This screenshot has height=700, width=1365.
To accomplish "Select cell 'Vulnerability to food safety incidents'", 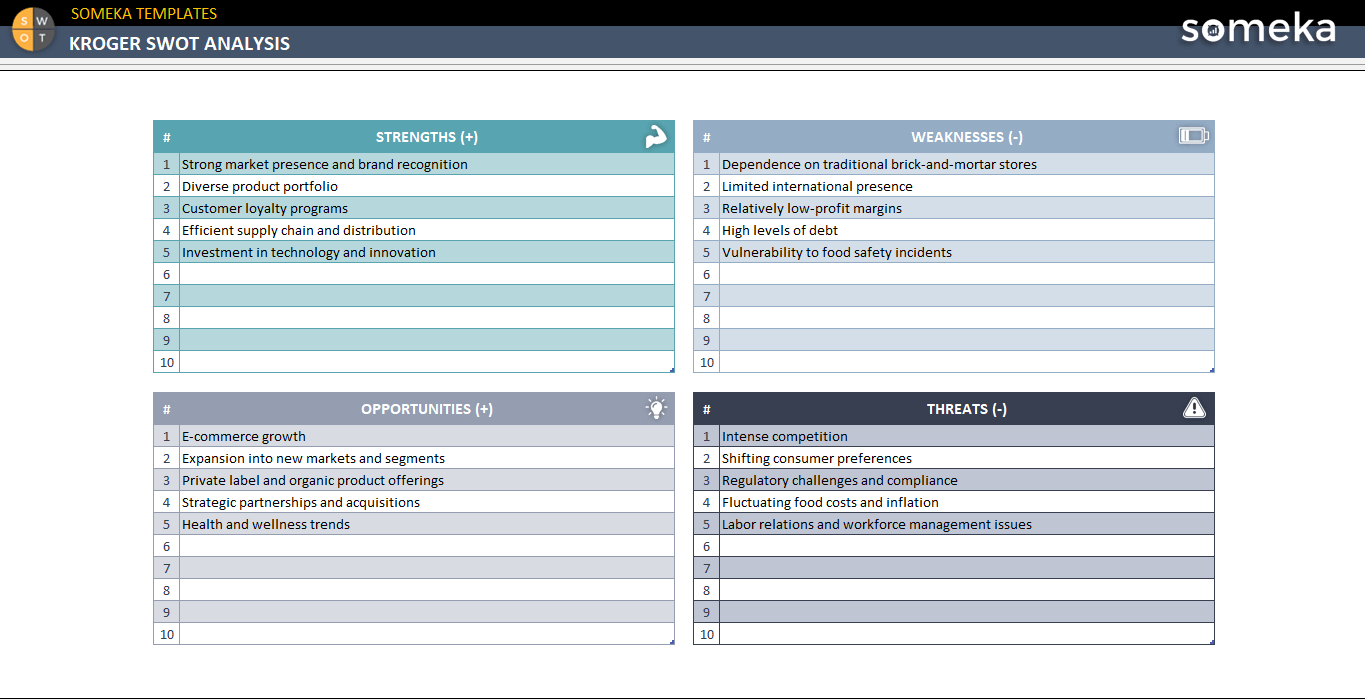I will point(967,252).
